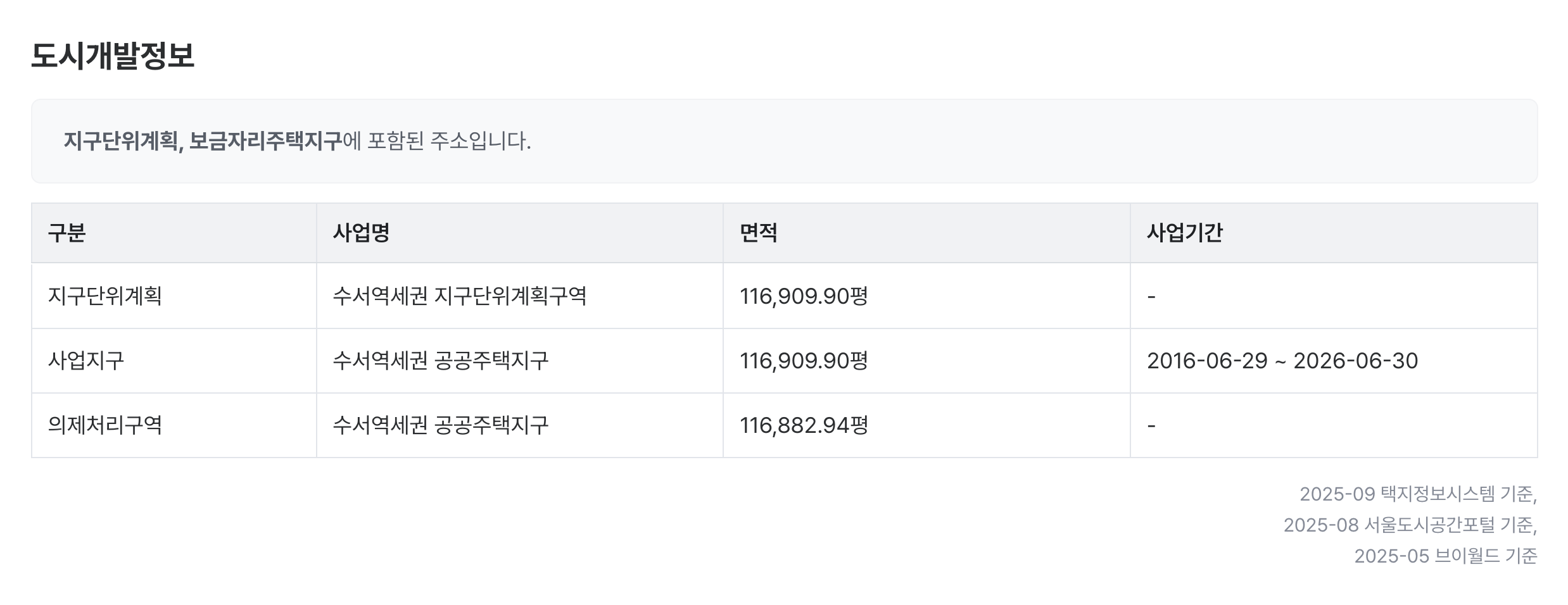Click the 2025-05 브이월드 기준 source note
This screenshot has width=1568, height=605.
pos(1445,556)
